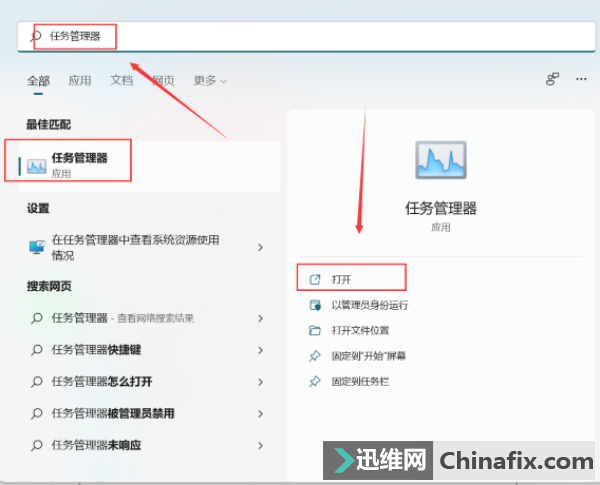
Task: Open the large Task Manager preview icon
Action: pyautogui.click(x=441, y=160)
